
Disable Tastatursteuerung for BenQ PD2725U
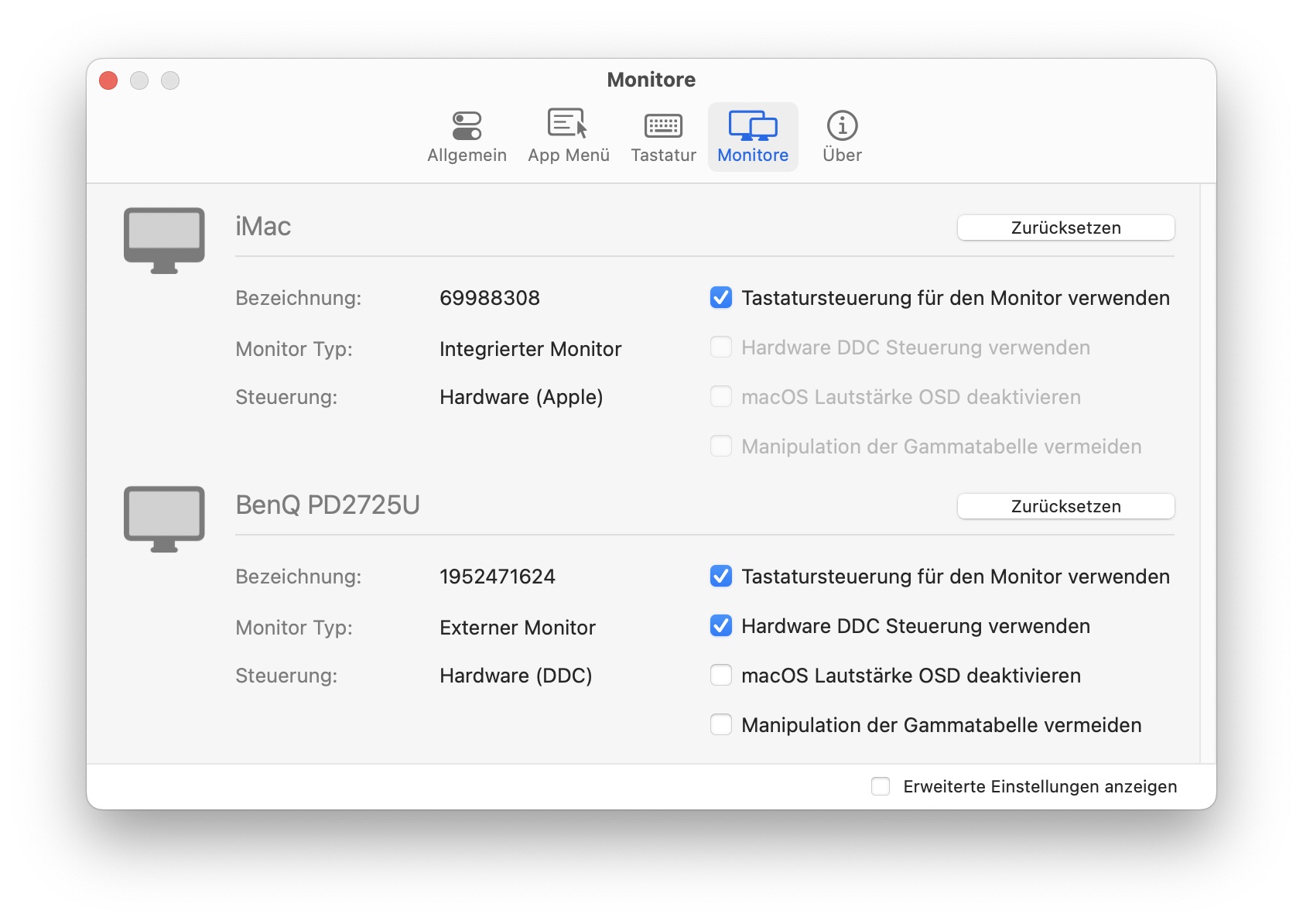click(720, 576)
